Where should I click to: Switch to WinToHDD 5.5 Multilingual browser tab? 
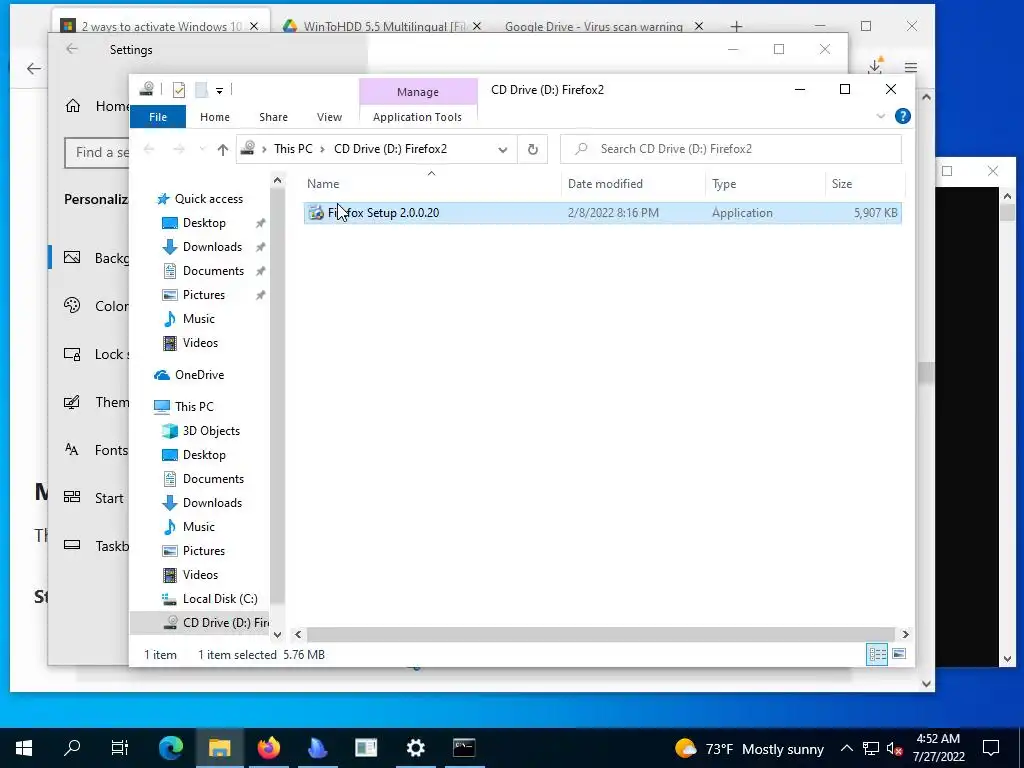383,26
